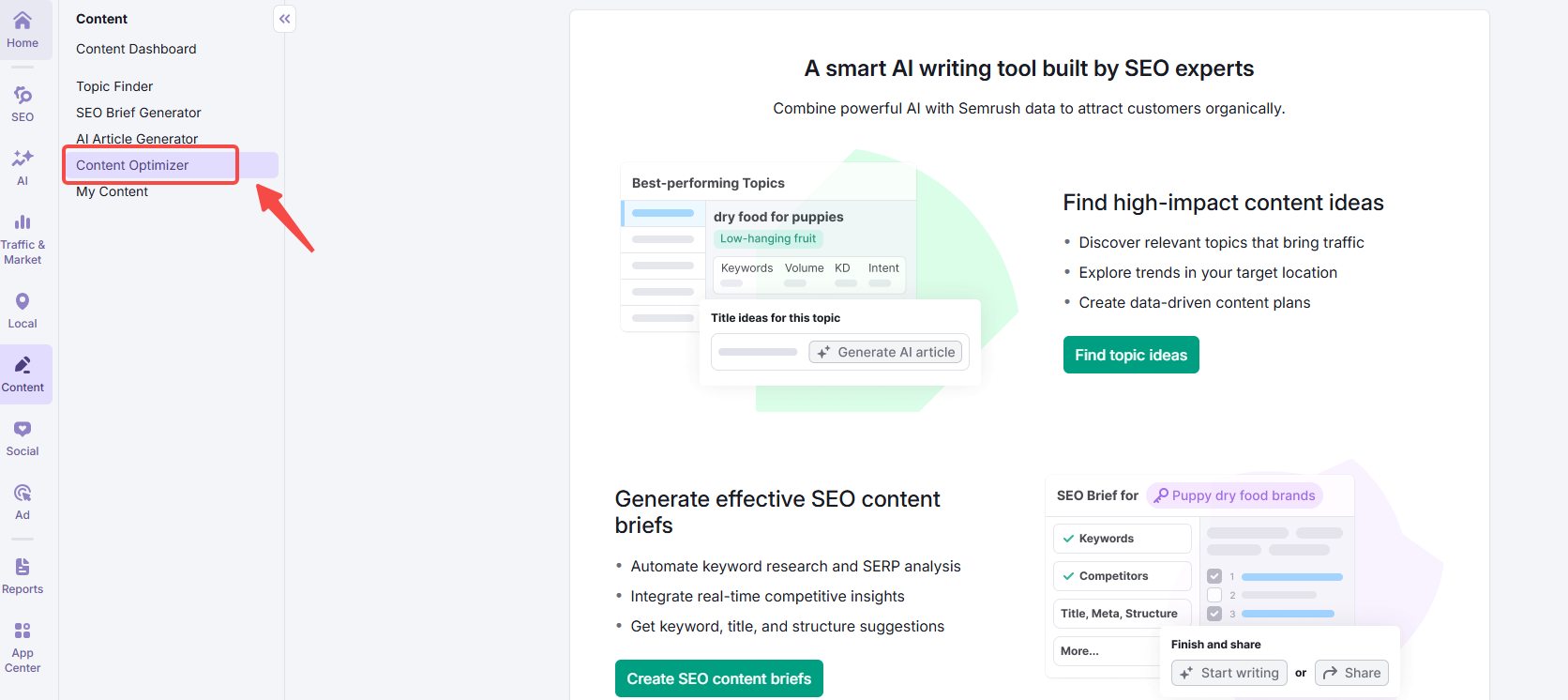Open the Local pin icon section
The width and height of the screenshot is (1568, 700).
pyautogui.click(x=23, y=310)
